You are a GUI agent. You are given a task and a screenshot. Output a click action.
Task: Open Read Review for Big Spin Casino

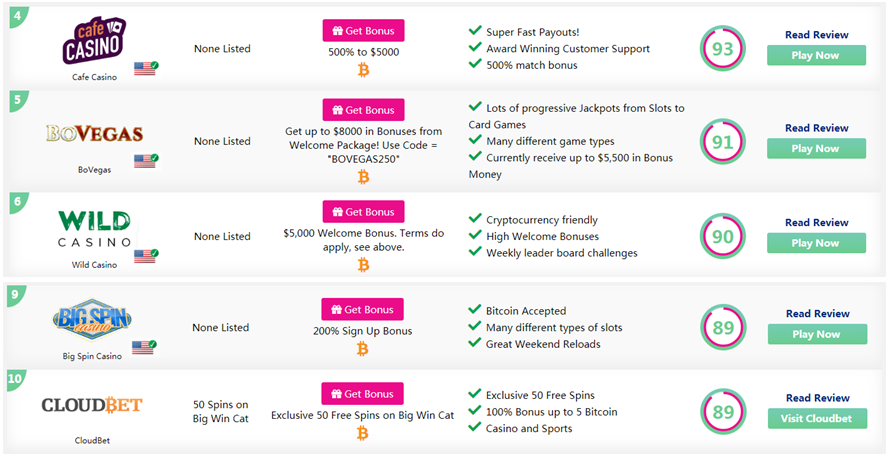pos(818,314)
